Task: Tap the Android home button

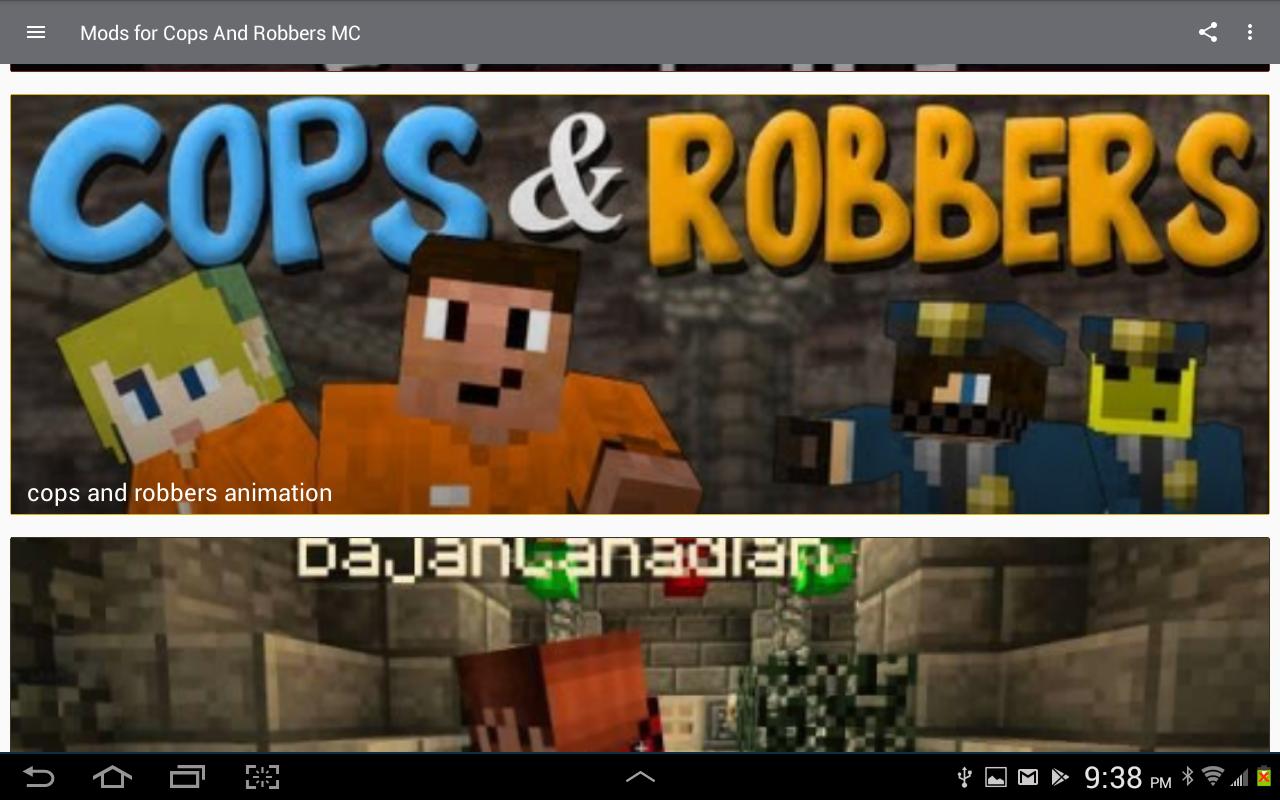Action: pos(112,777)
